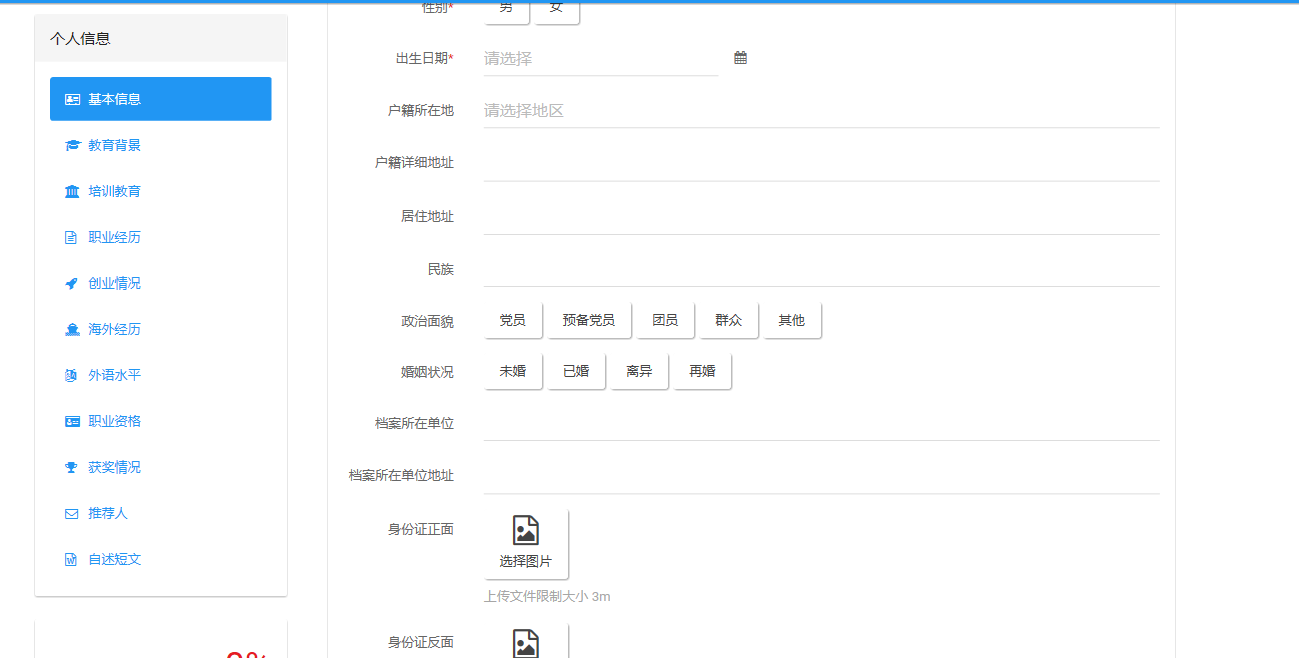Click the 个人信息 panel header

(x=161, y=39)
